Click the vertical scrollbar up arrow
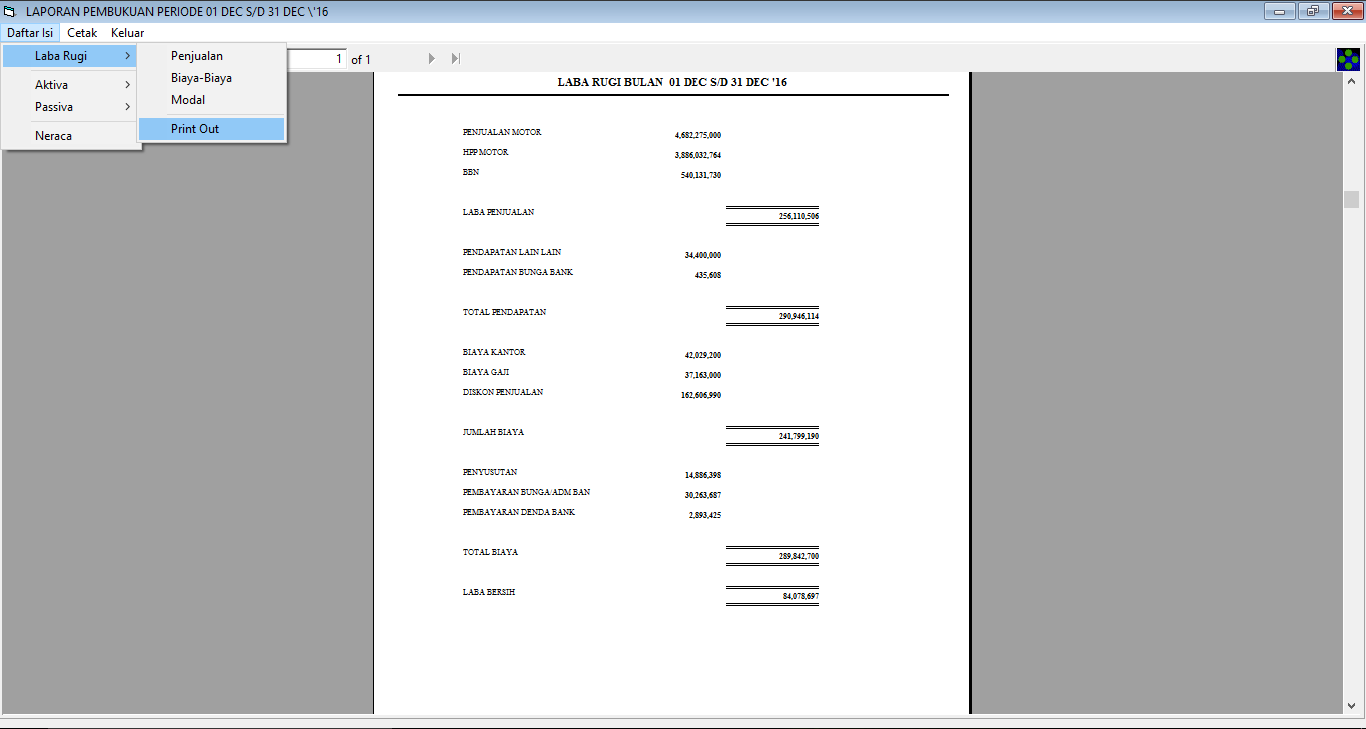Screen dimensions: 1366x729 [1351, 80]
